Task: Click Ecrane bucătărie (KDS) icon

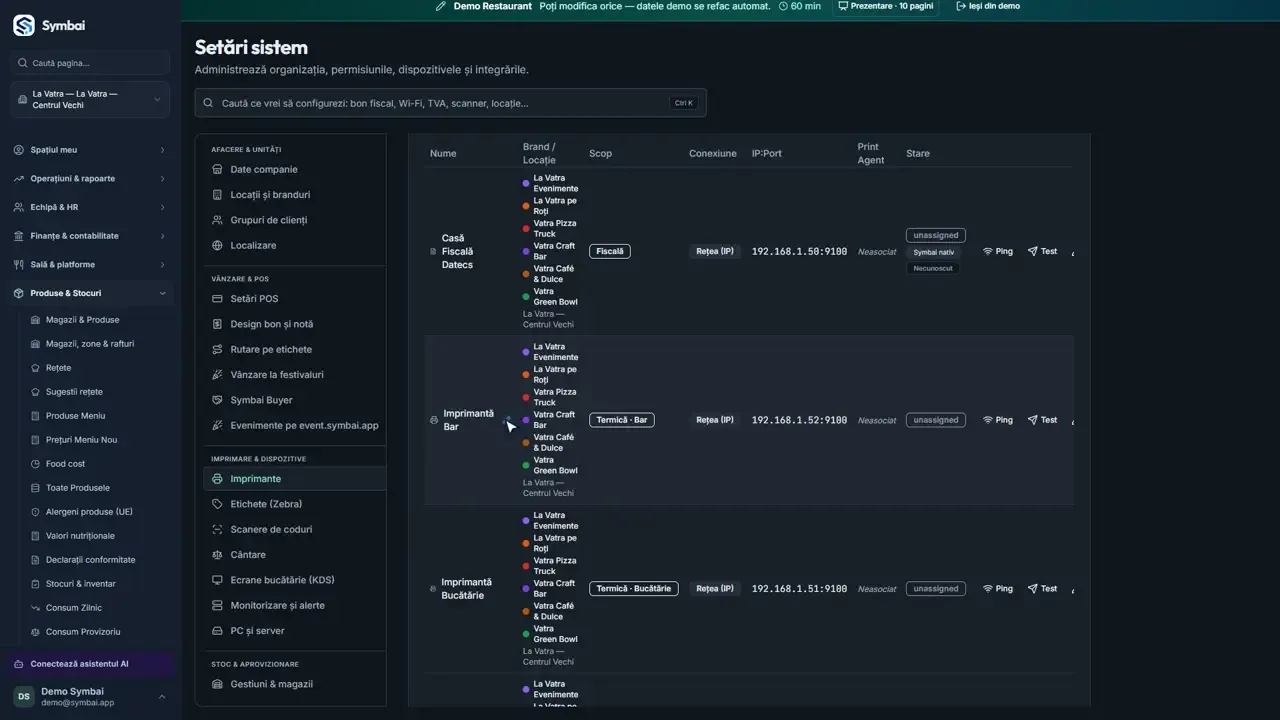Action: click(218, 580)
